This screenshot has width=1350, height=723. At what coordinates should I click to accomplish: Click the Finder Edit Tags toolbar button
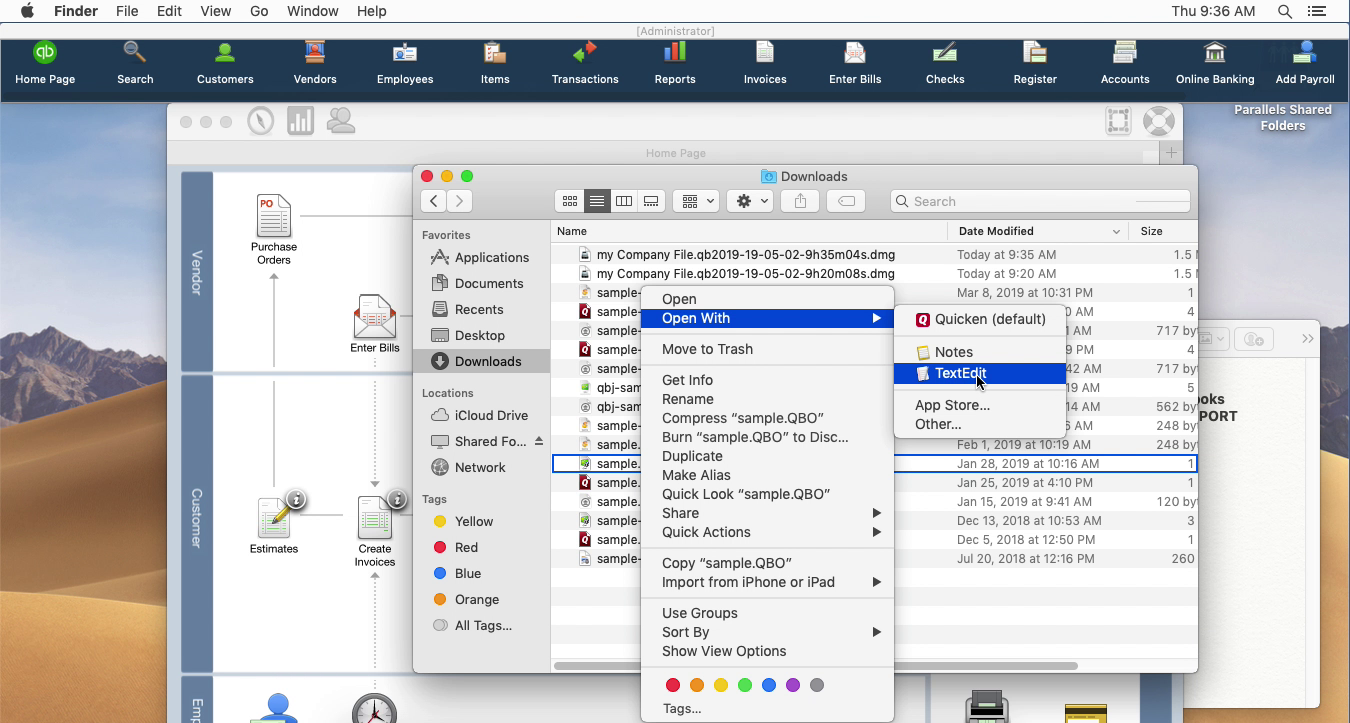846,201
